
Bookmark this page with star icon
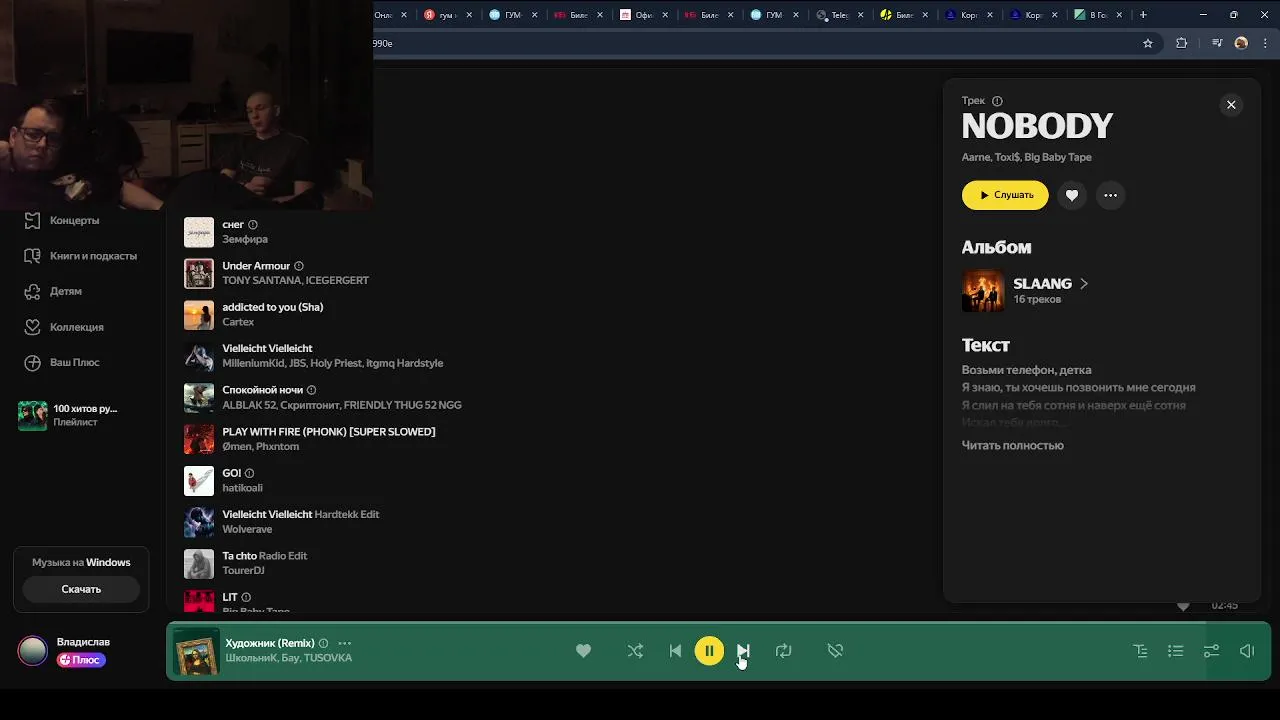tap(1148, 43)
